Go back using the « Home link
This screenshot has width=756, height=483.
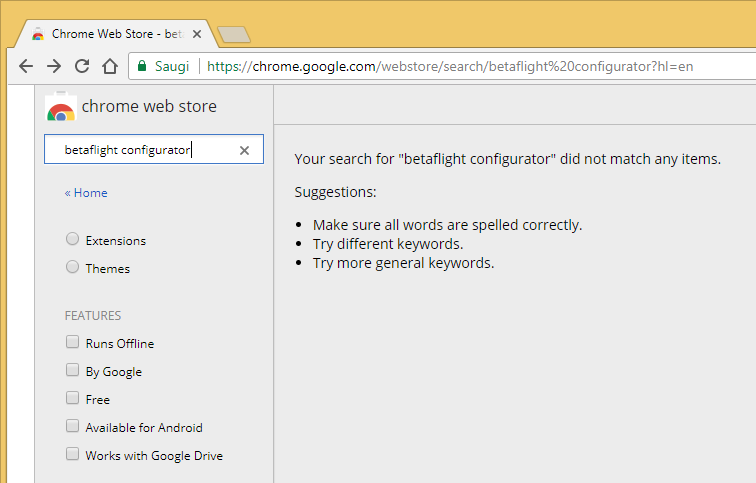[x=86, y=193]
